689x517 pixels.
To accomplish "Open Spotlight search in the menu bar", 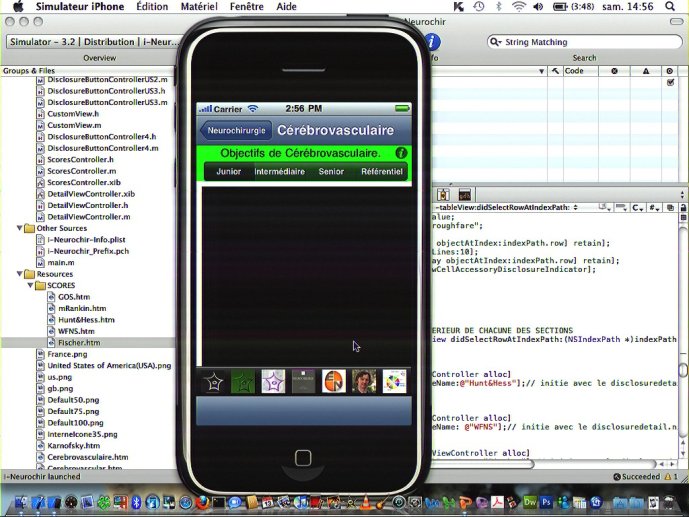I will [670, 7].
